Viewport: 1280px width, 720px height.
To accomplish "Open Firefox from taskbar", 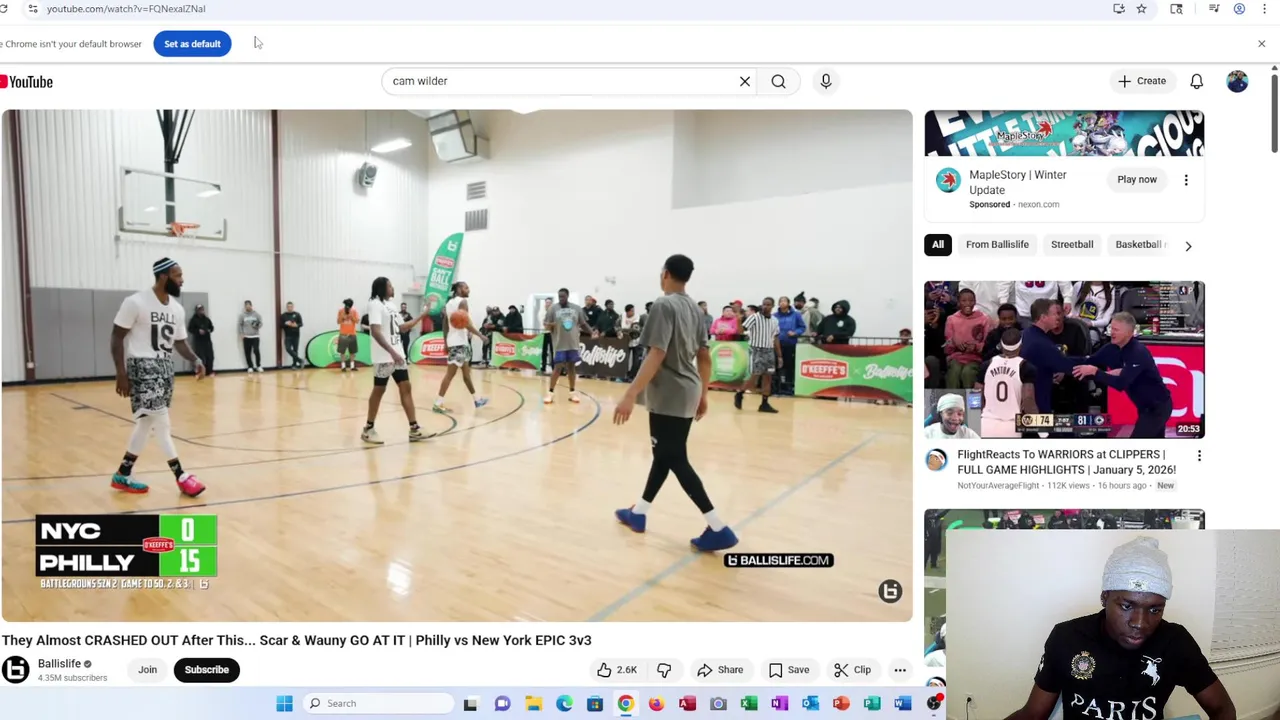I will [656, 704].
